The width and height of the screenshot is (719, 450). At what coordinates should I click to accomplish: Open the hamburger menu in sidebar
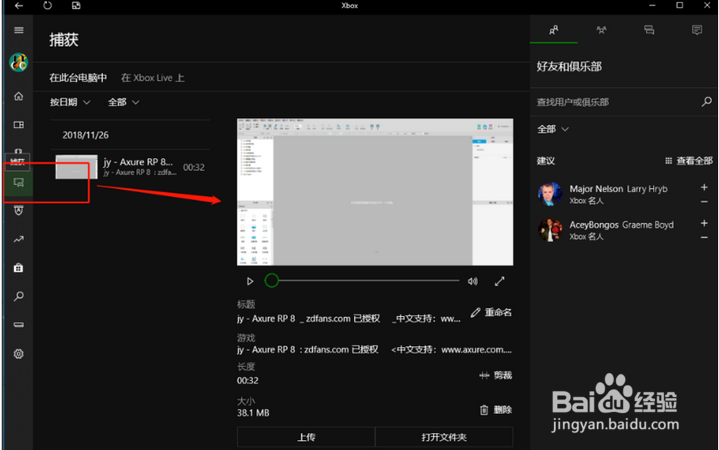click(19, 30)
